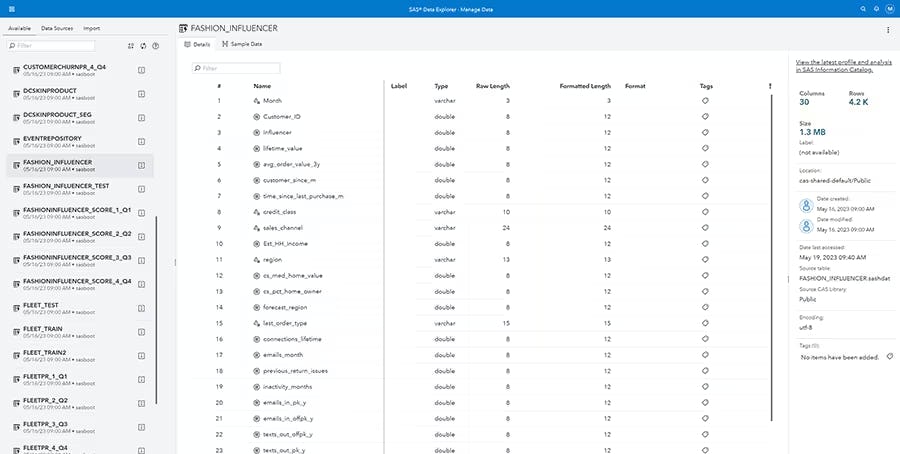Screen dimensions: 900x454
Task: Select the Details tab
Action: 197,44
